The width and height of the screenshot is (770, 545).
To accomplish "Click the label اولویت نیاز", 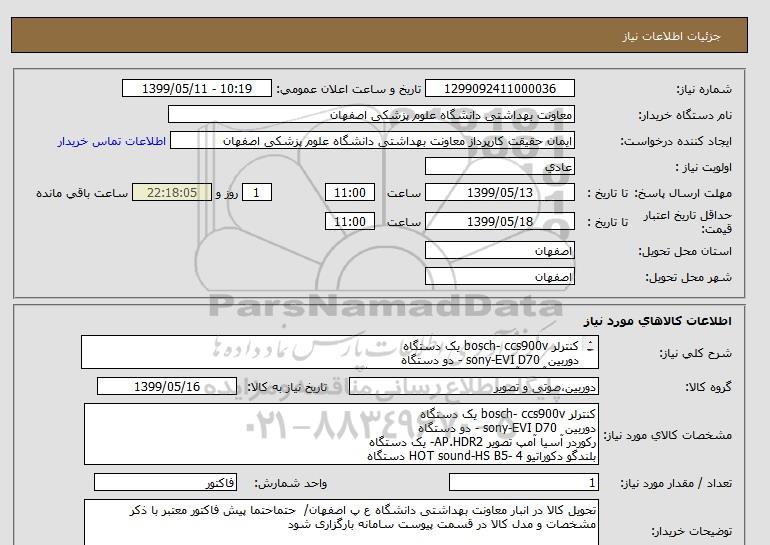I will 703,167.
